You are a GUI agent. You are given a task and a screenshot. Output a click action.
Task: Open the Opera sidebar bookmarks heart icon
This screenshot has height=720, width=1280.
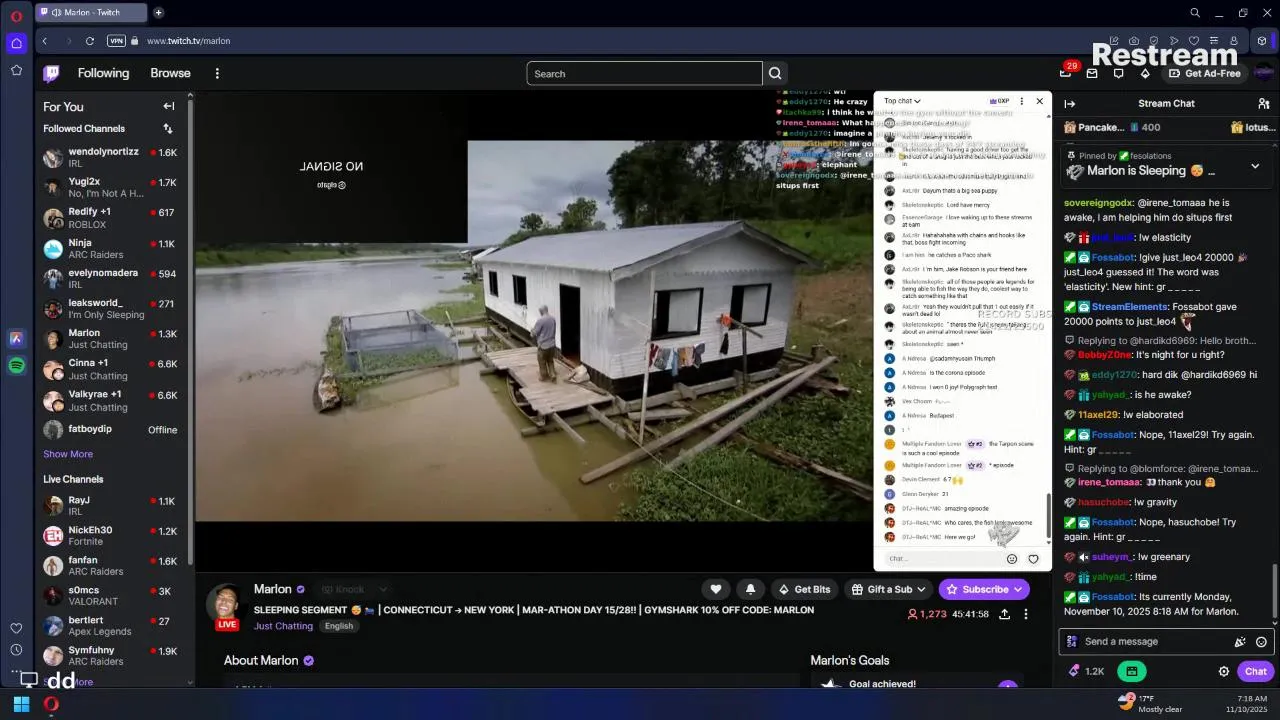click(16, 628)
